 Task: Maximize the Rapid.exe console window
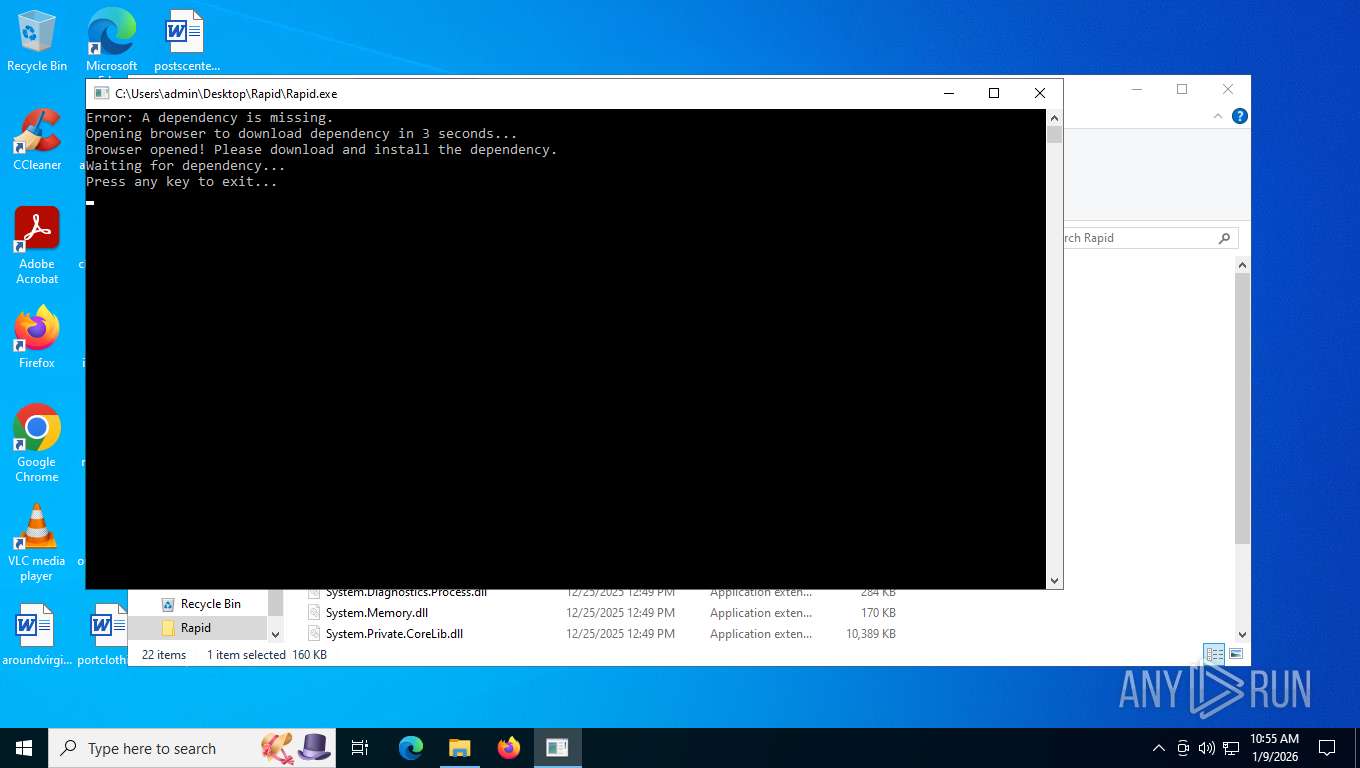click(994, 93)
